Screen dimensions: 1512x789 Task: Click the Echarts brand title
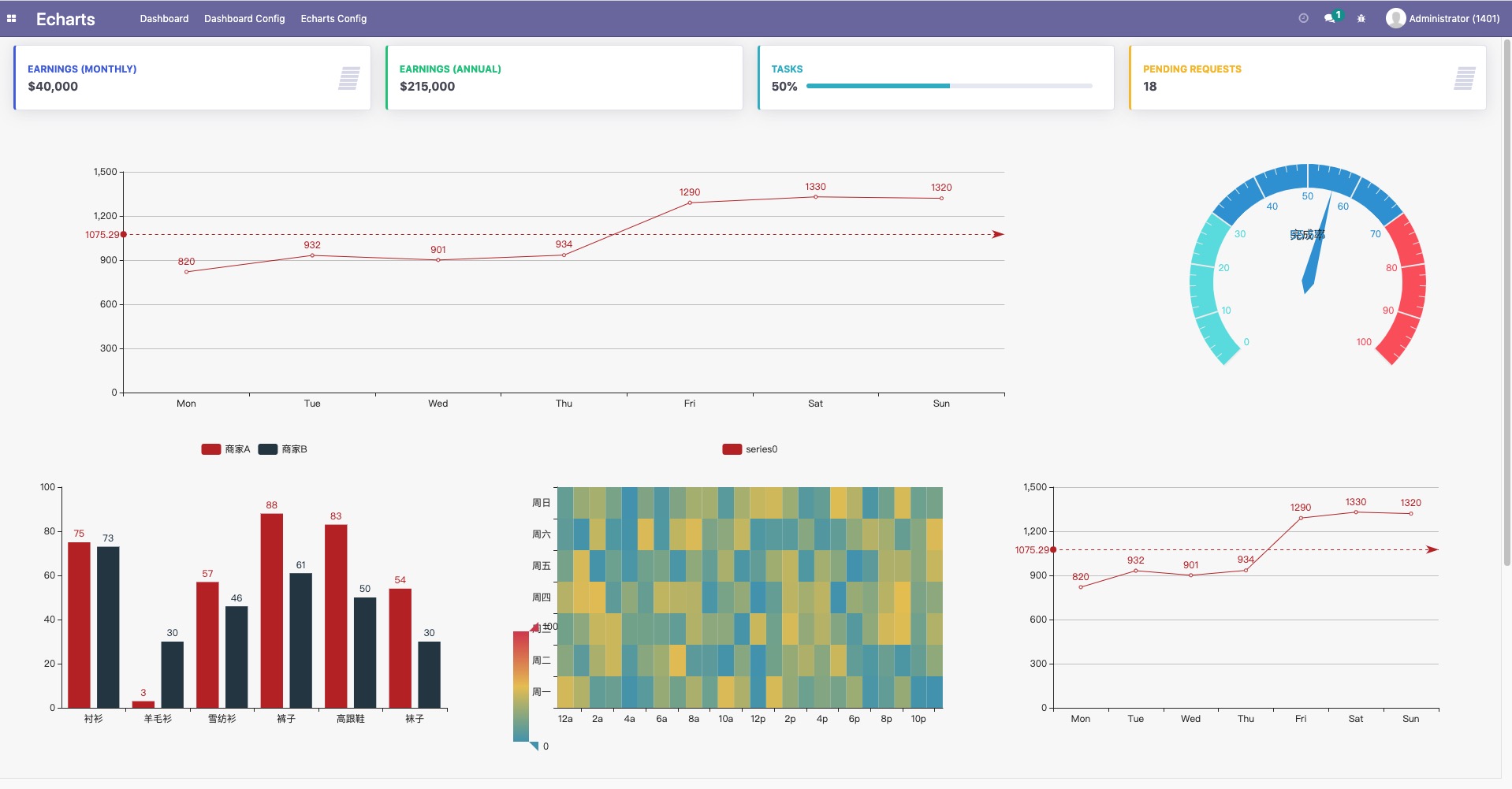(65, 19)
